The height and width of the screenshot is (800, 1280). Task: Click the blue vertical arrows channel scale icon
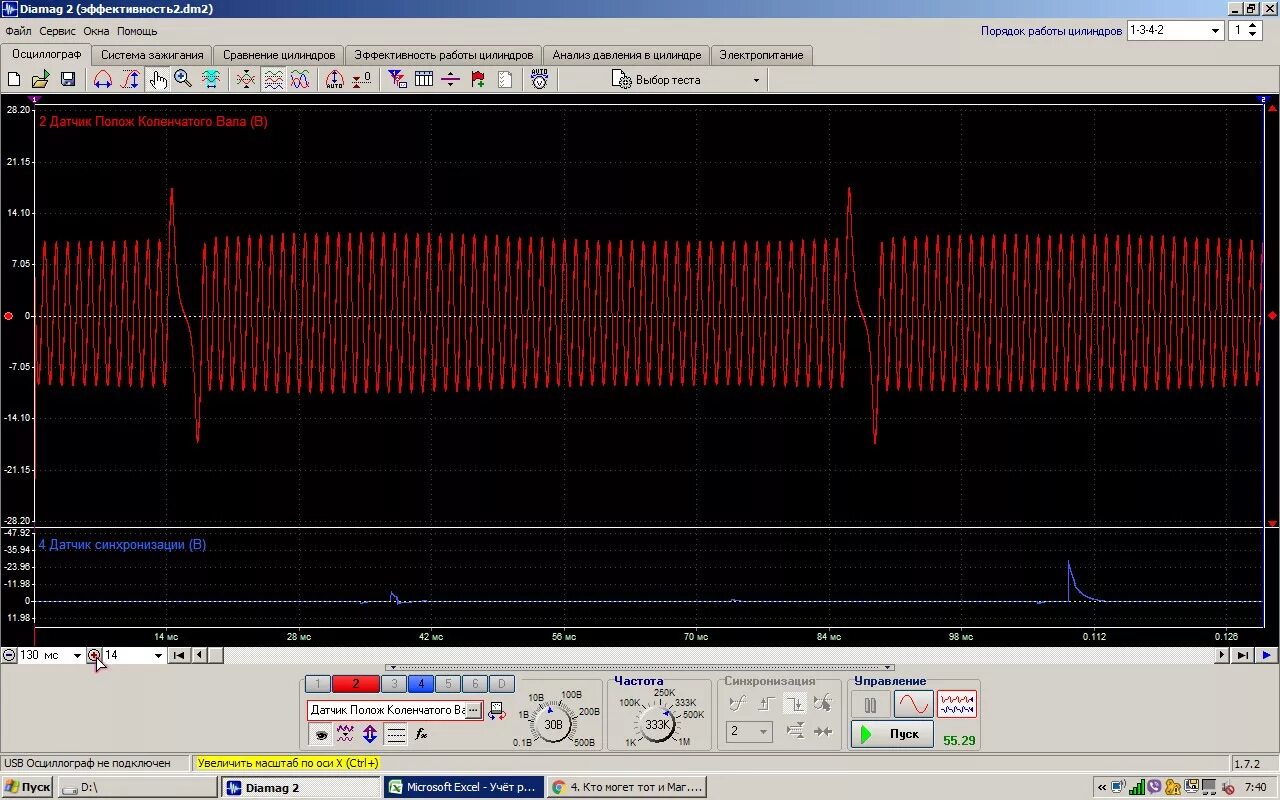pyautogui.click(x=370, y=734)
